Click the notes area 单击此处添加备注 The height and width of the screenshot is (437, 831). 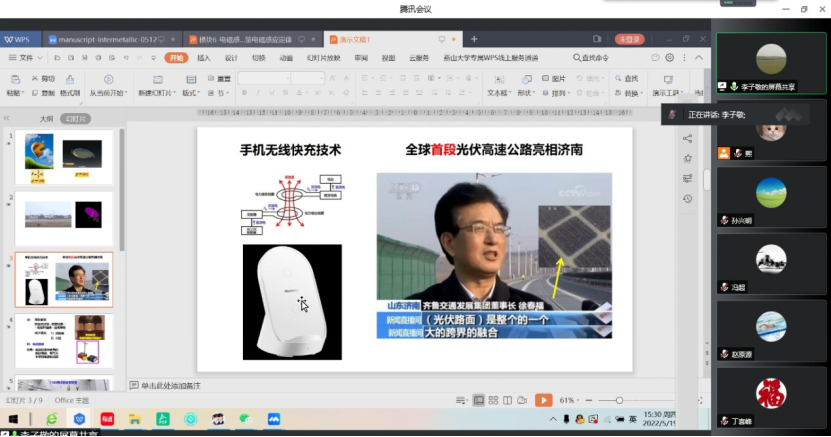[x=170, y=385]
